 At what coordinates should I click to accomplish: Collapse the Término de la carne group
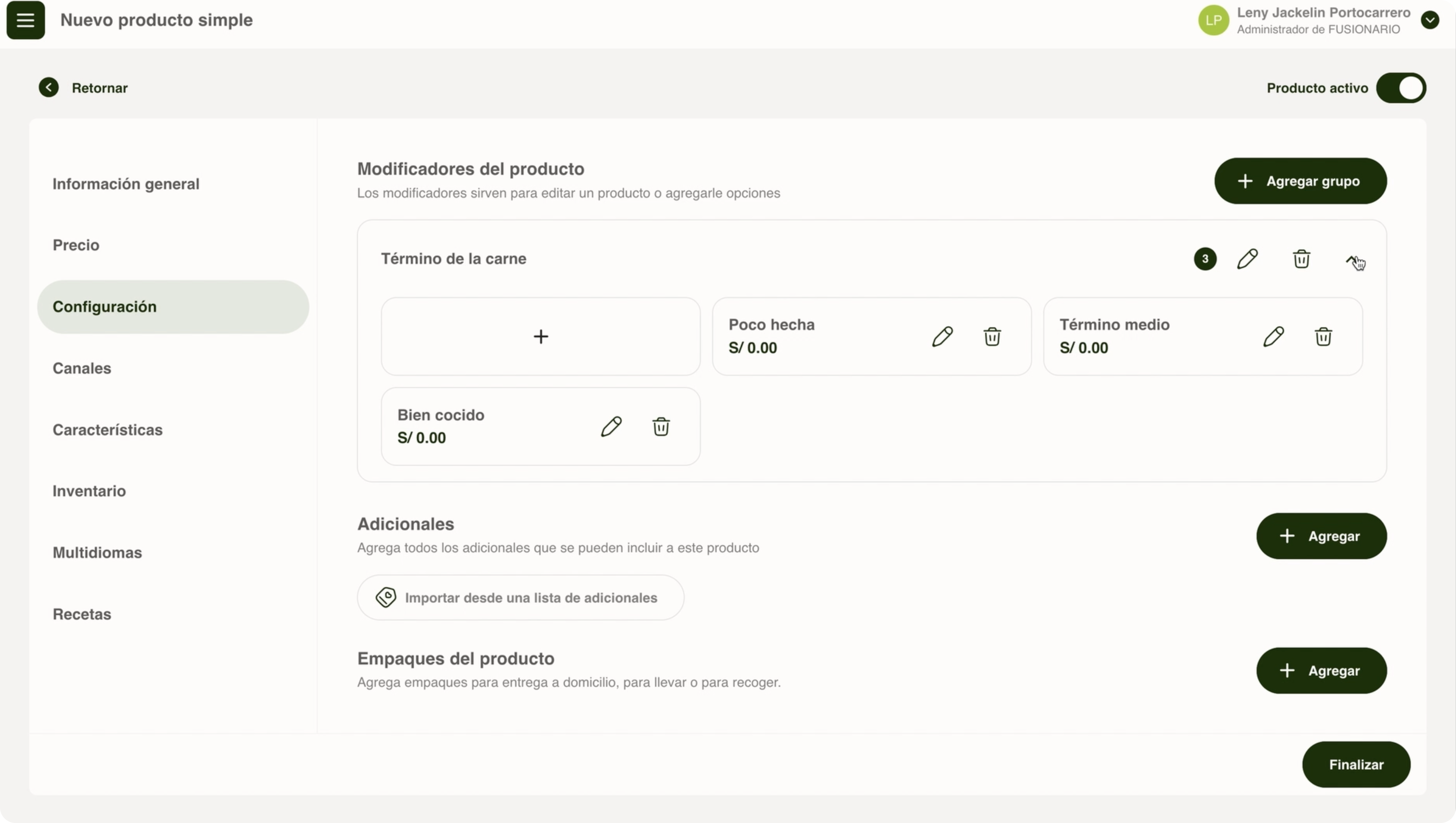click(x=1351, y=260)
